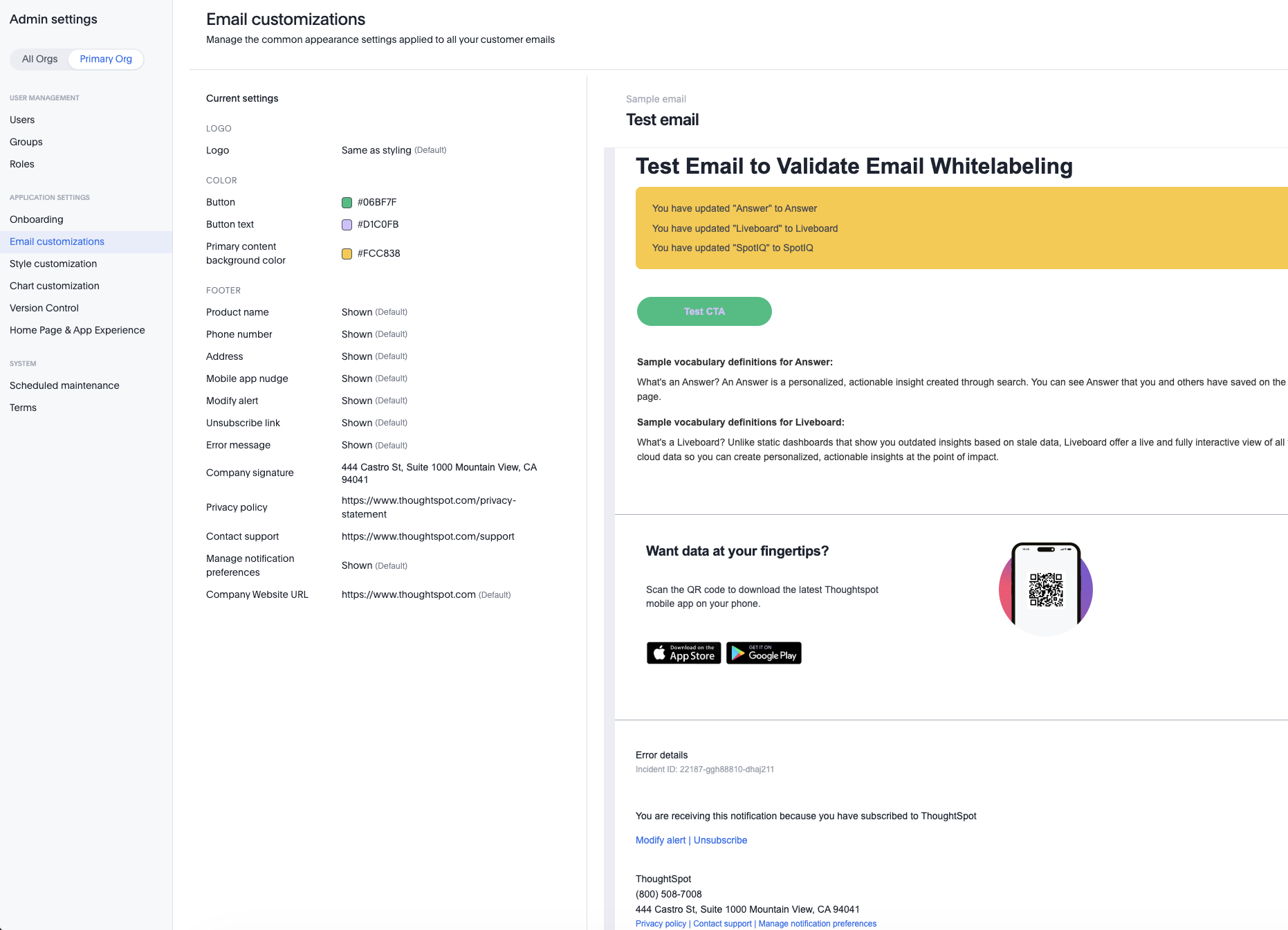Image resolution: width=1288 pixels, height=930 pixels.
Task: Open the button color swatch #06BF7F
Action: coord(348,202)
